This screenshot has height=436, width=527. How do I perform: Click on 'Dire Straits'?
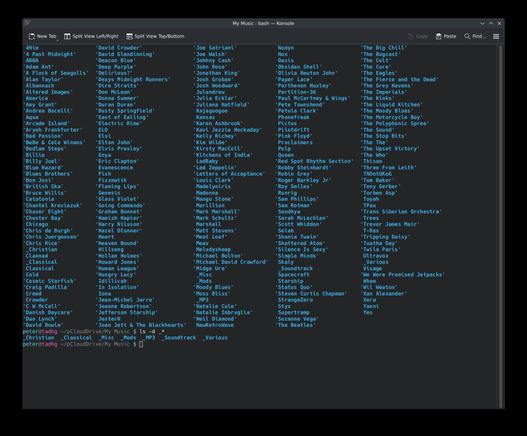coord(117,86)
